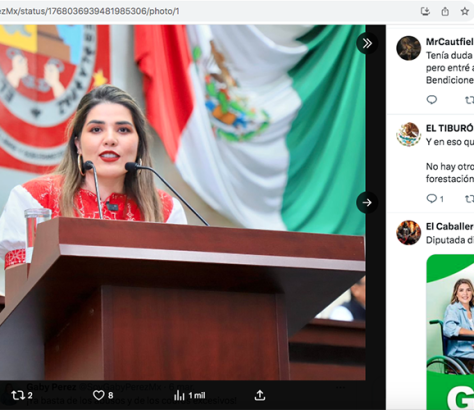Open the MrCautfiel username link
This screenshot has height=410, width=474.
point(450,42)
